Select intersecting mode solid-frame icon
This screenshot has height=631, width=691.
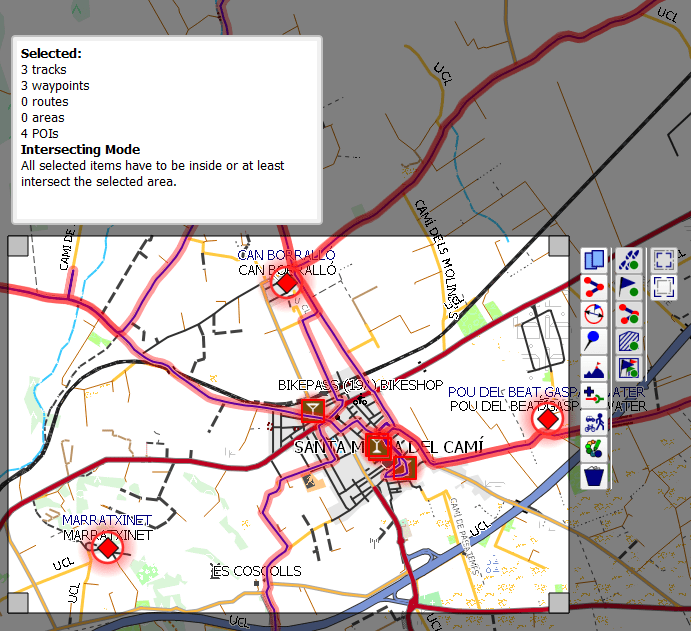(664, 287)
